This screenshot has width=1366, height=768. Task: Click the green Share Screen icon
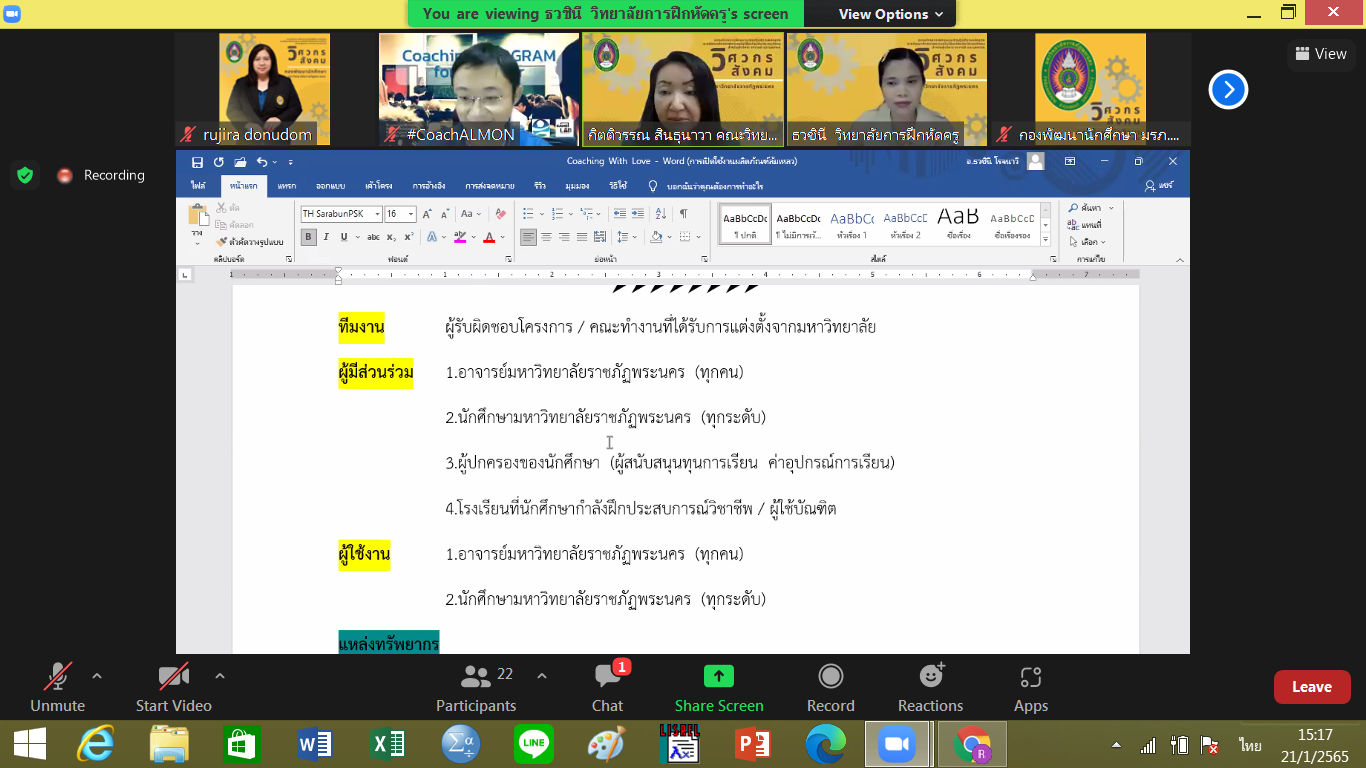[x=718, y=677]
